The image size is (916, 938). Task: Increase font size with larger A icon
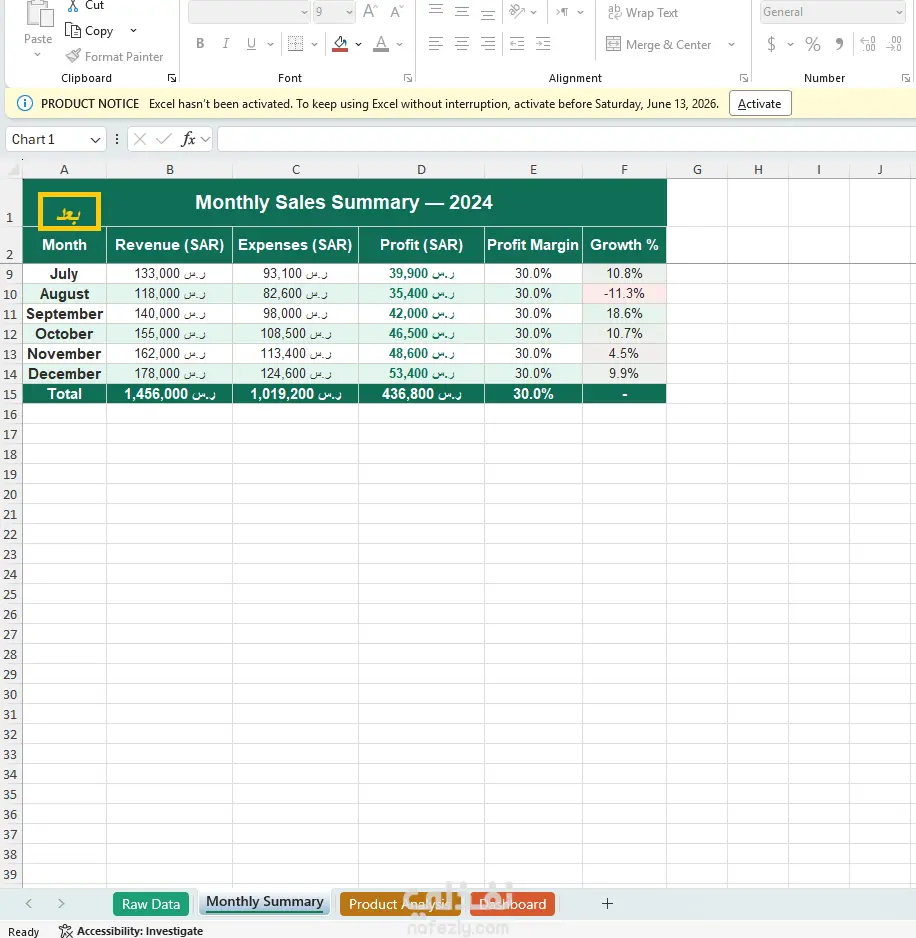point(370,11)
